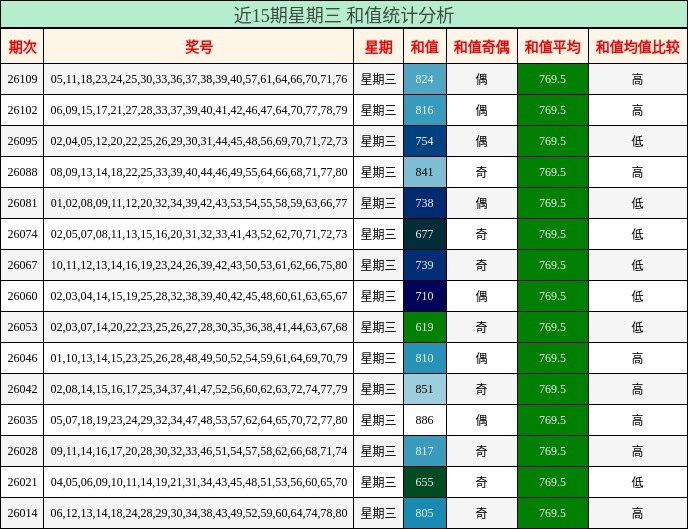Viewport: 688px width, 529px height.
Task: Click issue number 26060
Action: click(22, 296)
